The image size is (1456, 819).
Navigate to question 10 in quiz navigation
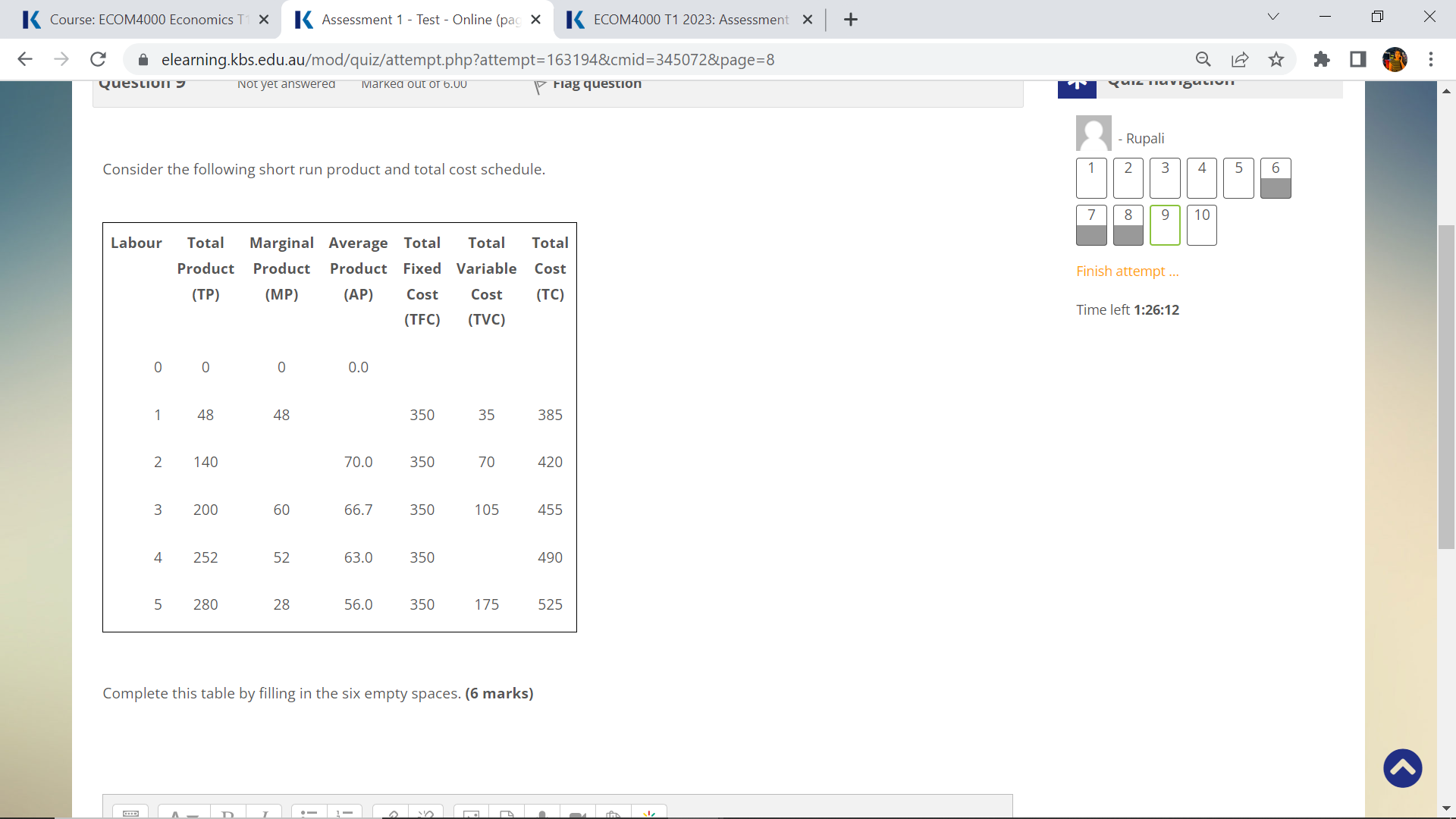(x=1201, y=225)
